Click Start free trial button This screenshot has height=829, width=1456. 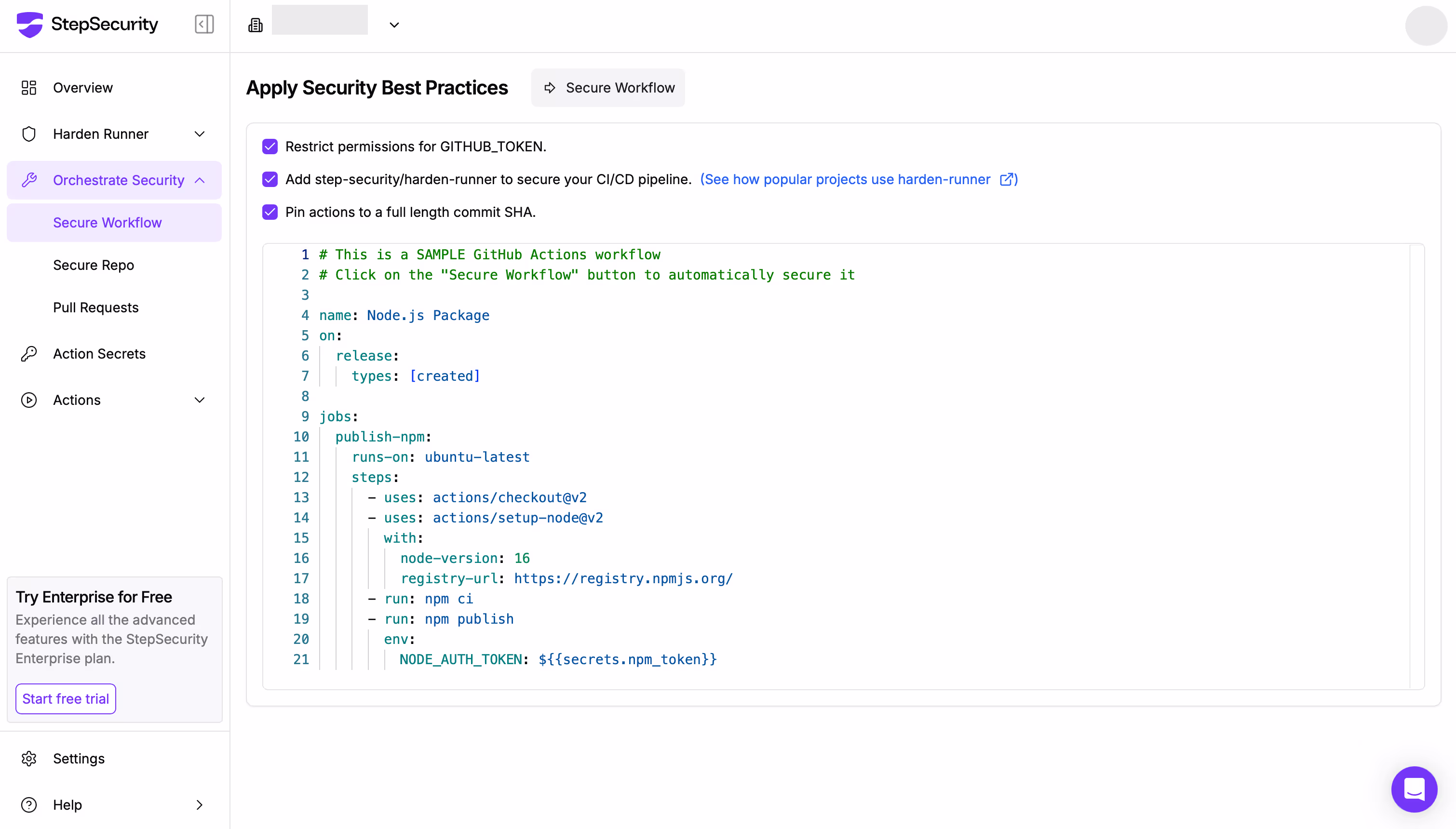click(x=66, y=698)
